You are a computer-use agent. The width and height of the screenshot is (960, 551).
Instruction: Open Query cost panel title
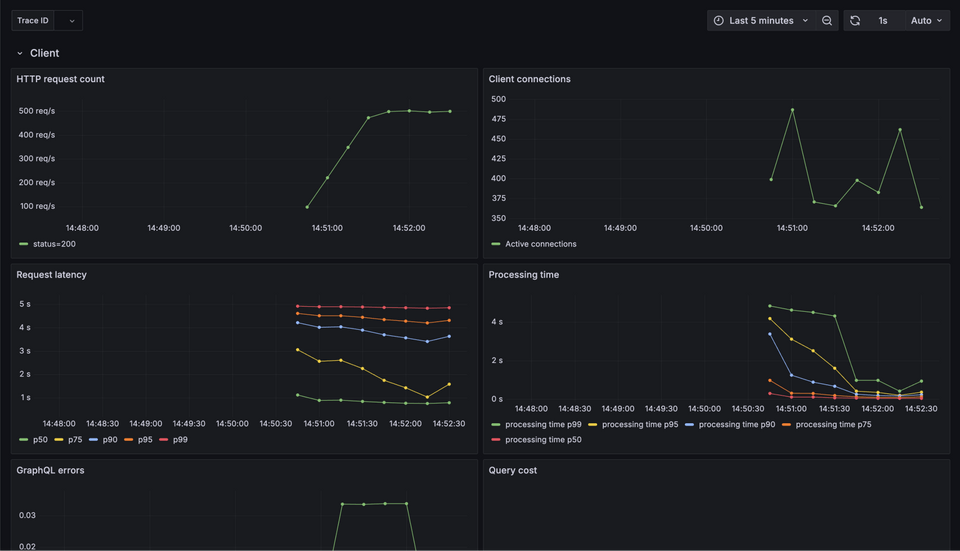pyautogui.click(x=512, y=470)
